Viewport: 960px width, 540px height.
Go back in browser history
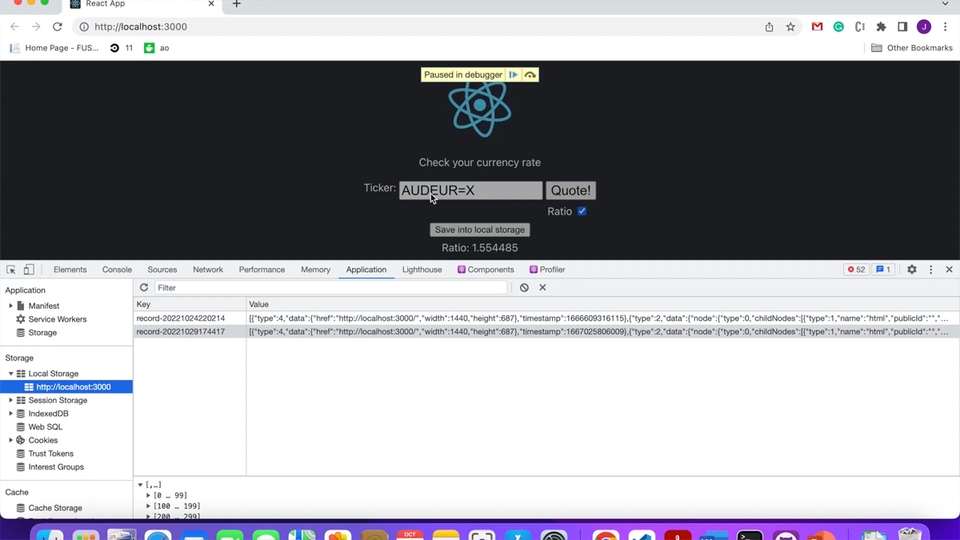[x=15, y=26]
